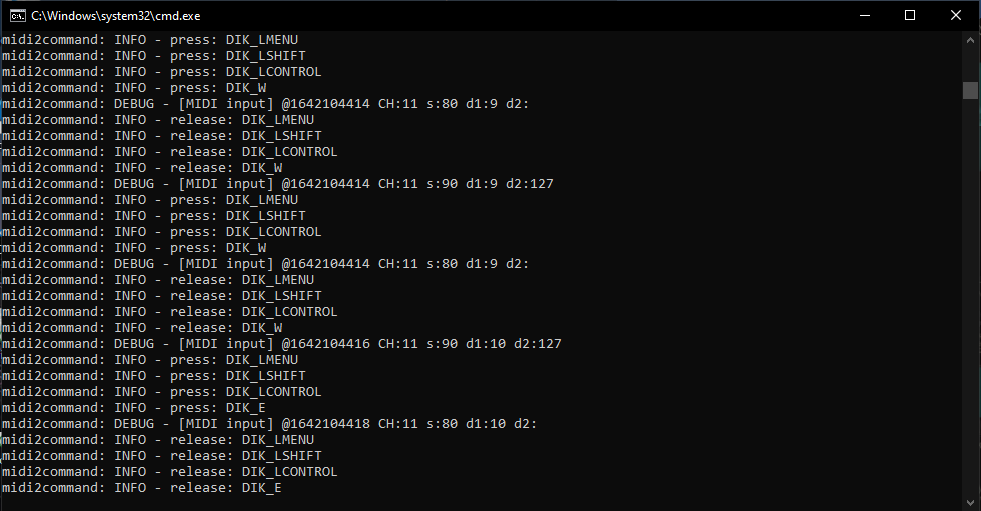The height and width of the screenshot is (511, 981).
Task: Click the cmd.exe icon in title bar
Action: 17,15
